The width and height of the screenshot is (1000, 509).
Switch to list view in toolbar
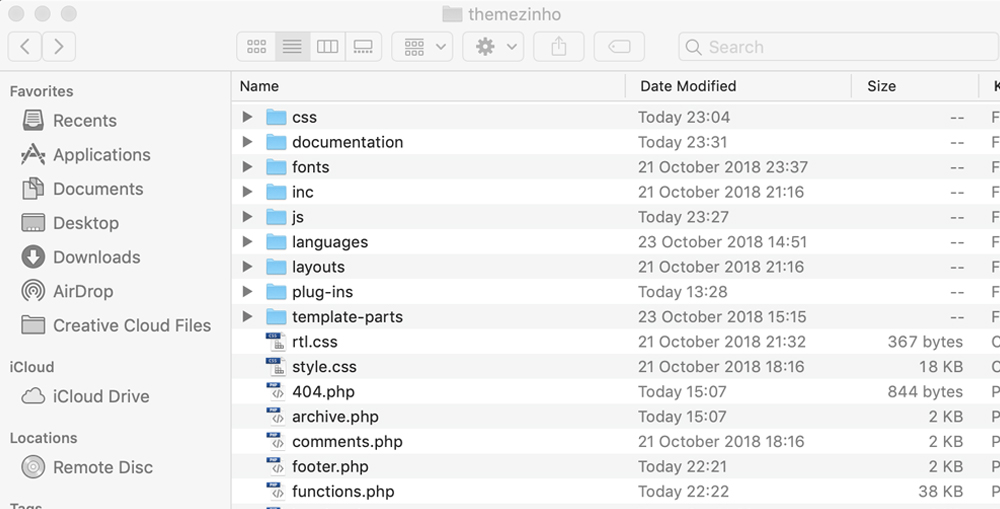point(292,47)
